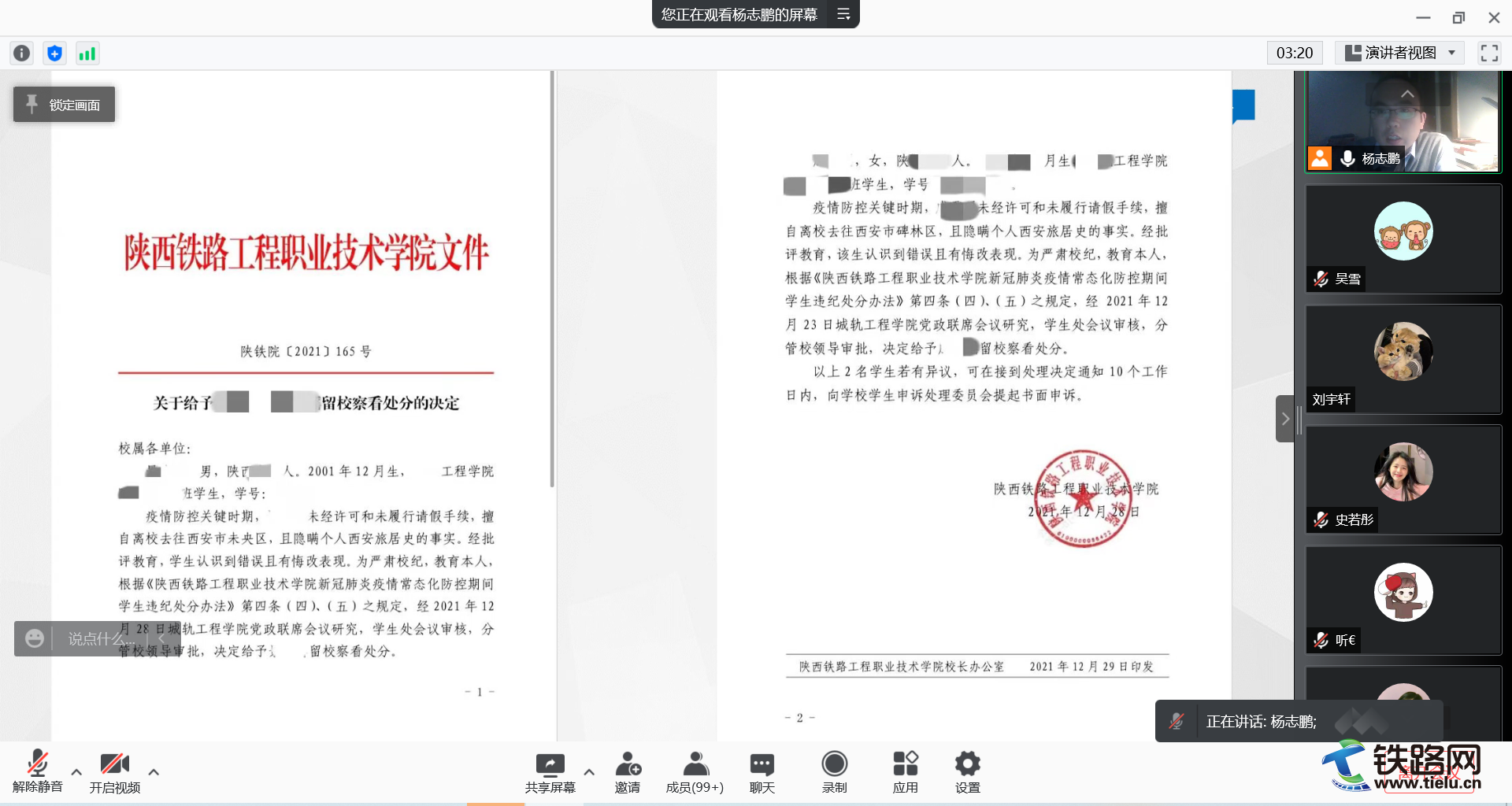Screen dimensions: 1512x806
Task: Click 正在讲话 speaker notification mic icon
Action: (1177, 721)
